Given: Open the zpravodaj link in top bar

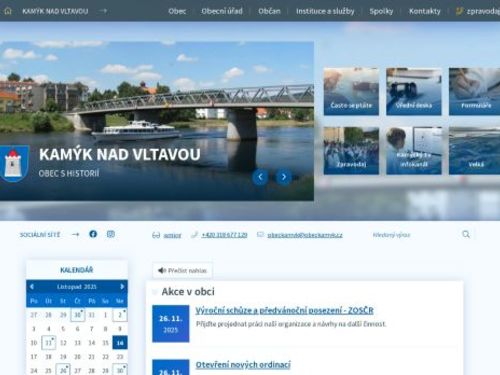Looking at the screenshot, I should click(478, 11).
